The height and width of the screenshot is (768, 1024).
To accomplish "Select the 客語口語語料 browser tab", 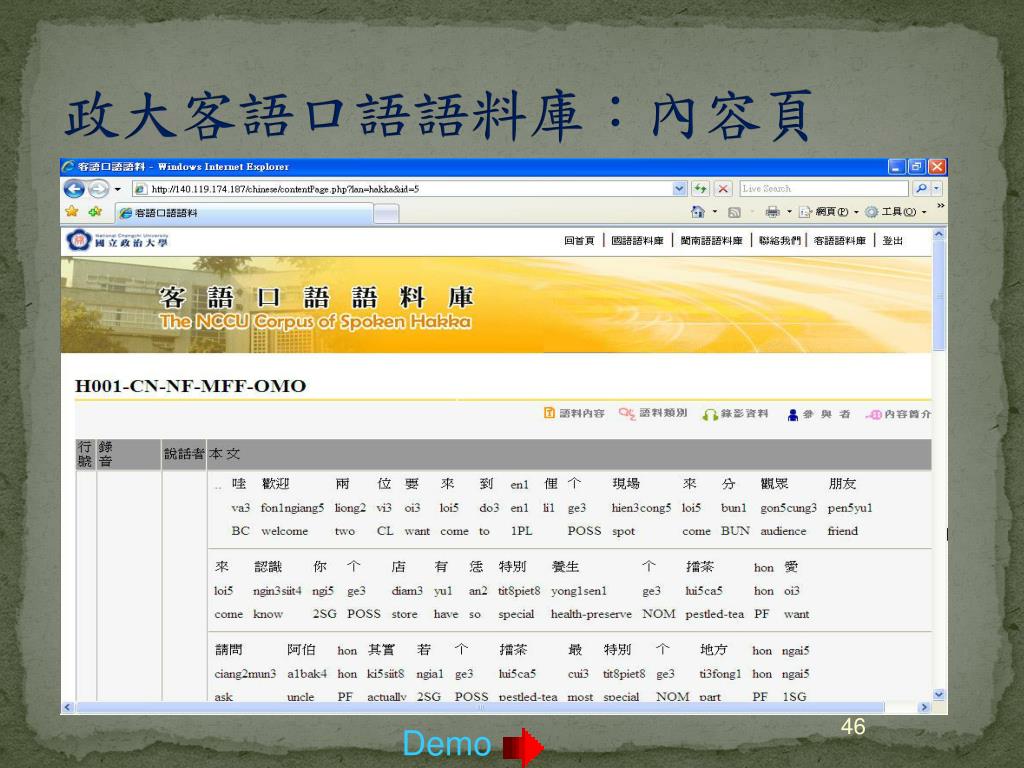I will 244,213.
